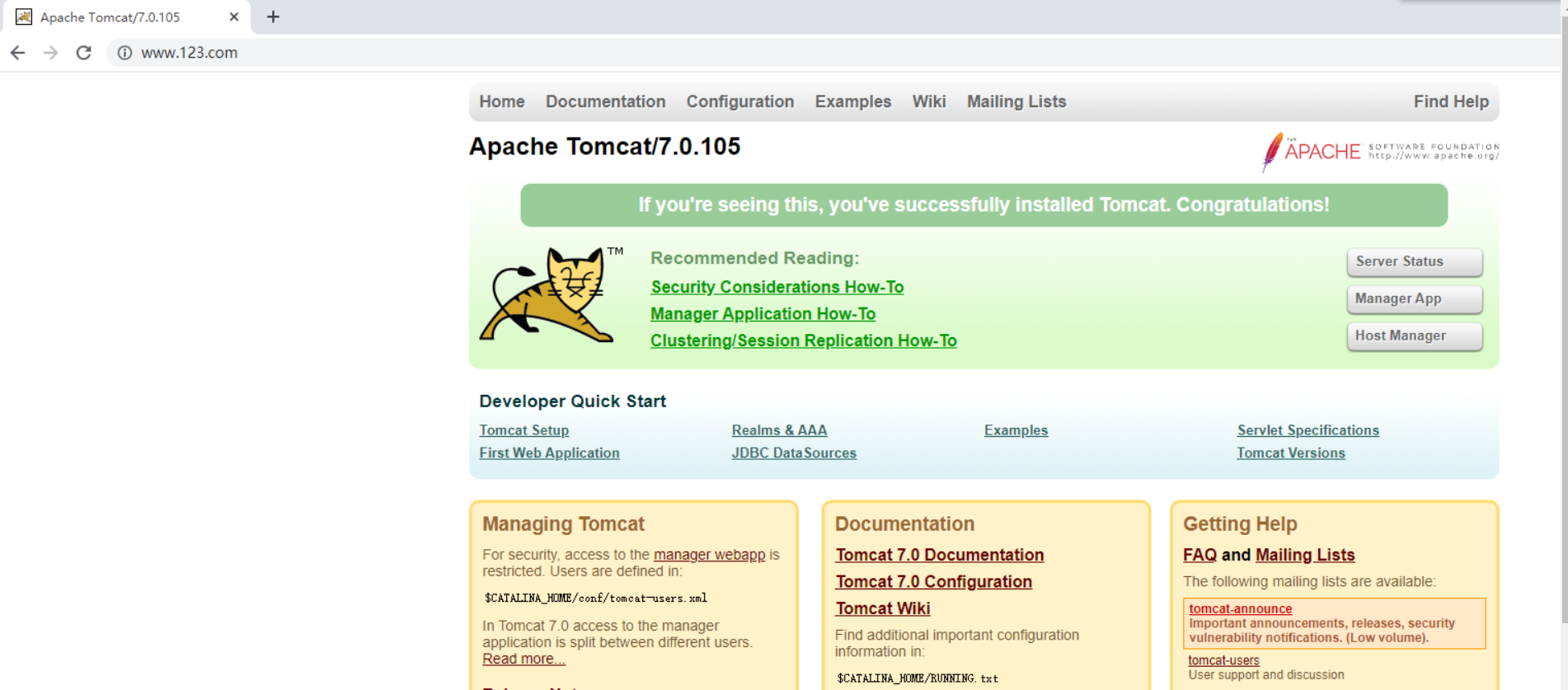Click the $CATALINA_HOME/RUNNING.txt path text
The image size is (1568, 690).
point(918,678)
